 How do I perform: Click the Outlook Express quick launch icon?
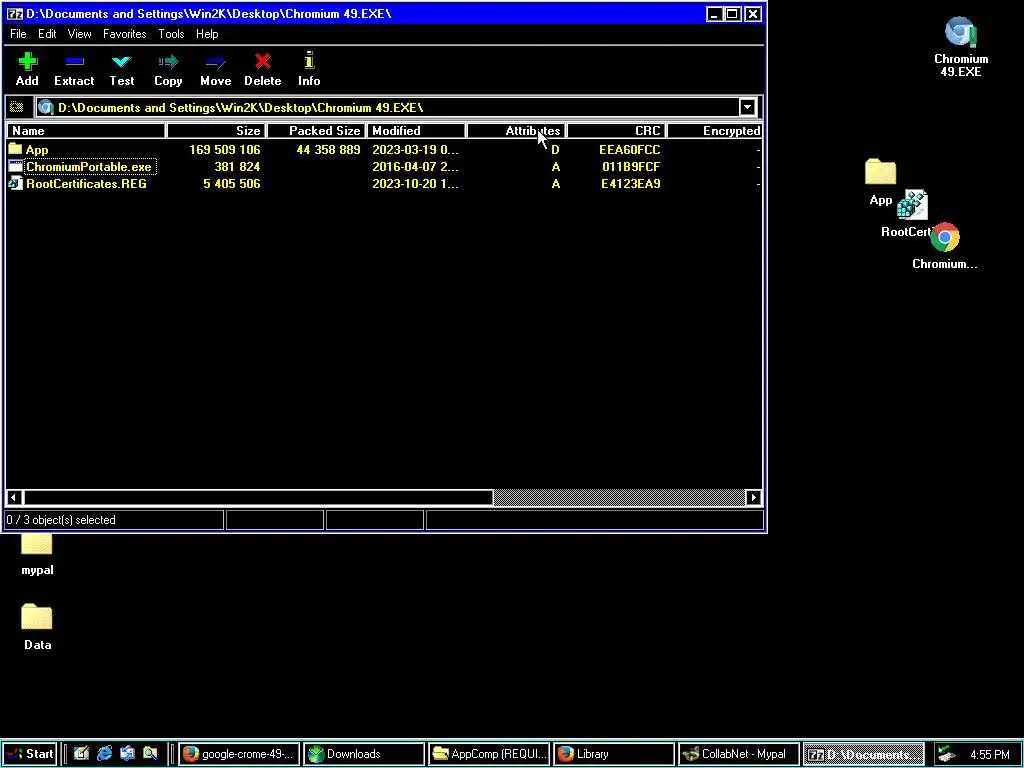tap(127, 754)
